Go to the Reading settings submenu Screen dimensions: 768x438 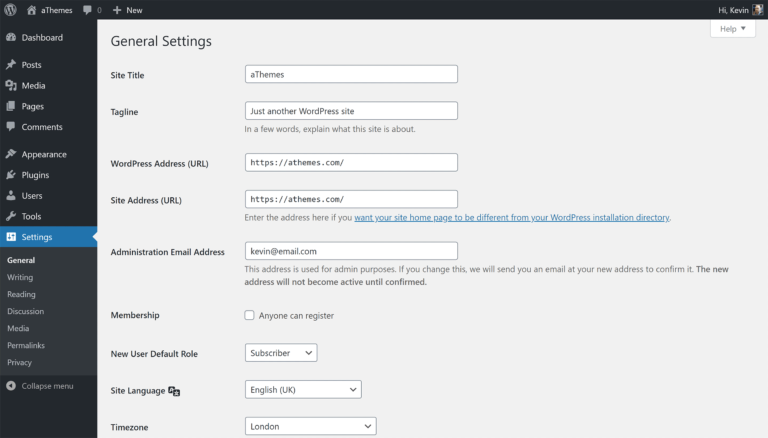pyautogui.click(x=21, y=294)
